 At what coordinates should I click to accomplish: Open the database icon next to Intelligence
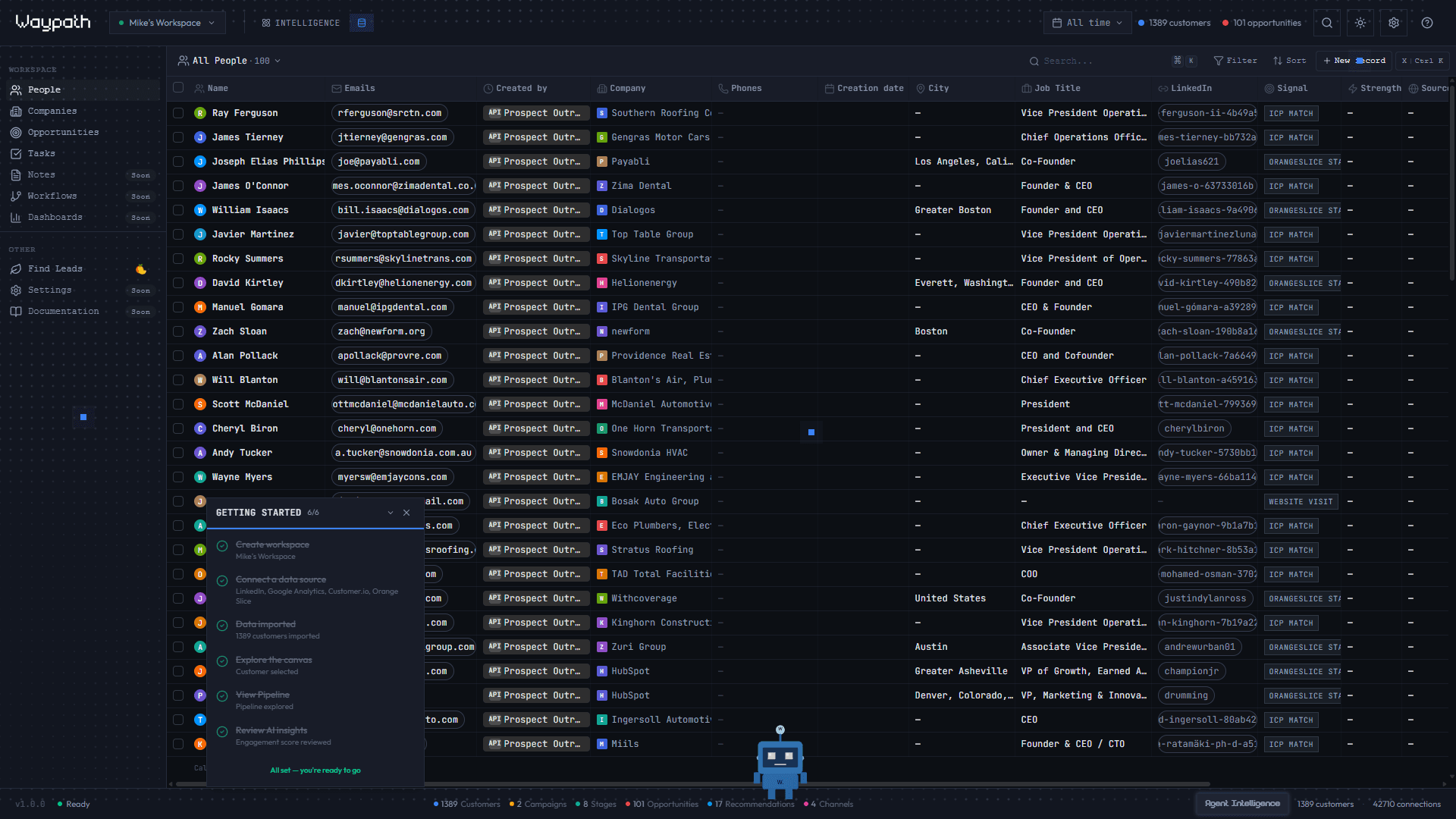tap(362, 23)
